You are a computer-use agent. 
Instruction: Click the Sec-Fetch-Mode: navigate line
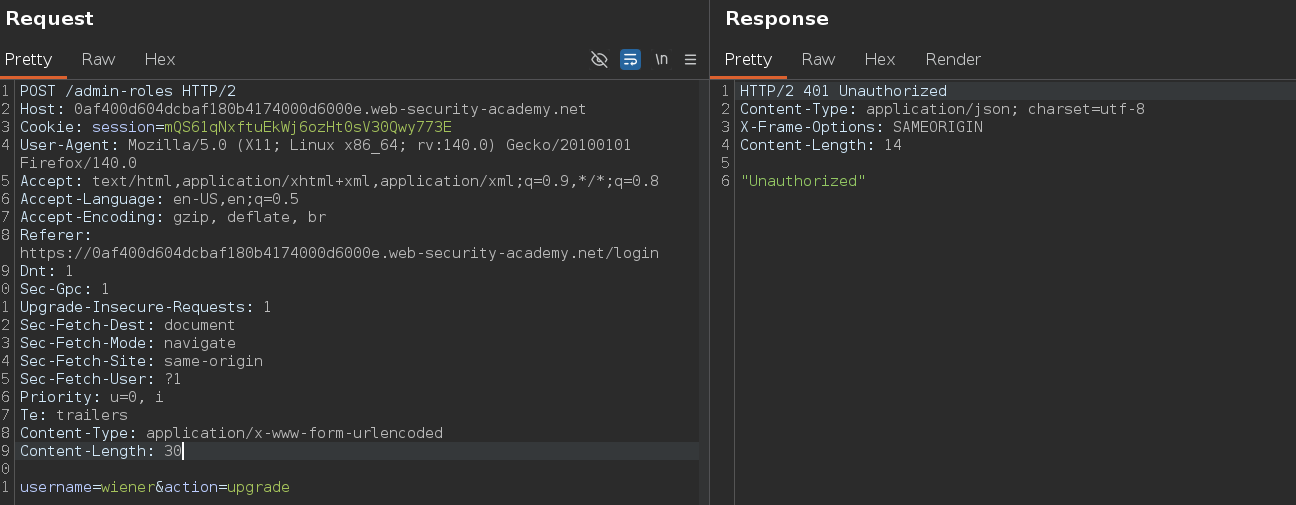tap(127, 343)
